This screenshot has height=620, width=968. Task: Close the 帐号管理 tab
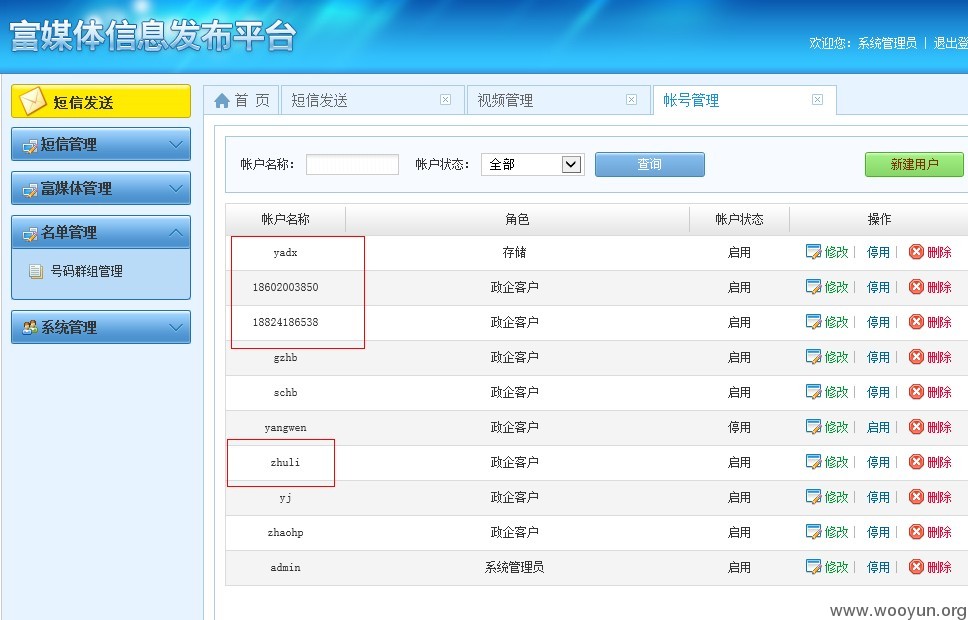click(x=817, y=99)
